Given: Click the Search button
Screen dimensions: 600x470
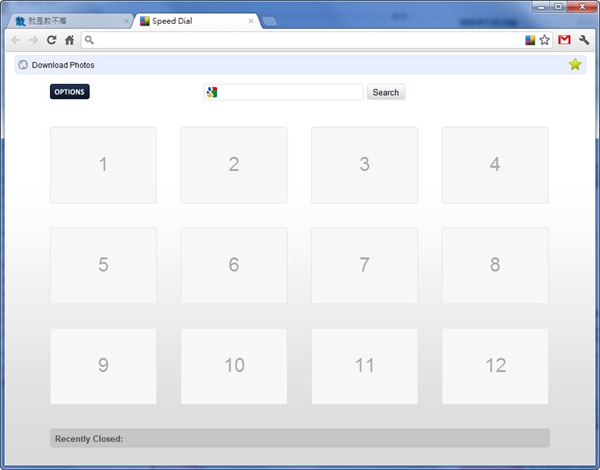Looking at the screenshot, I should 386,92.
